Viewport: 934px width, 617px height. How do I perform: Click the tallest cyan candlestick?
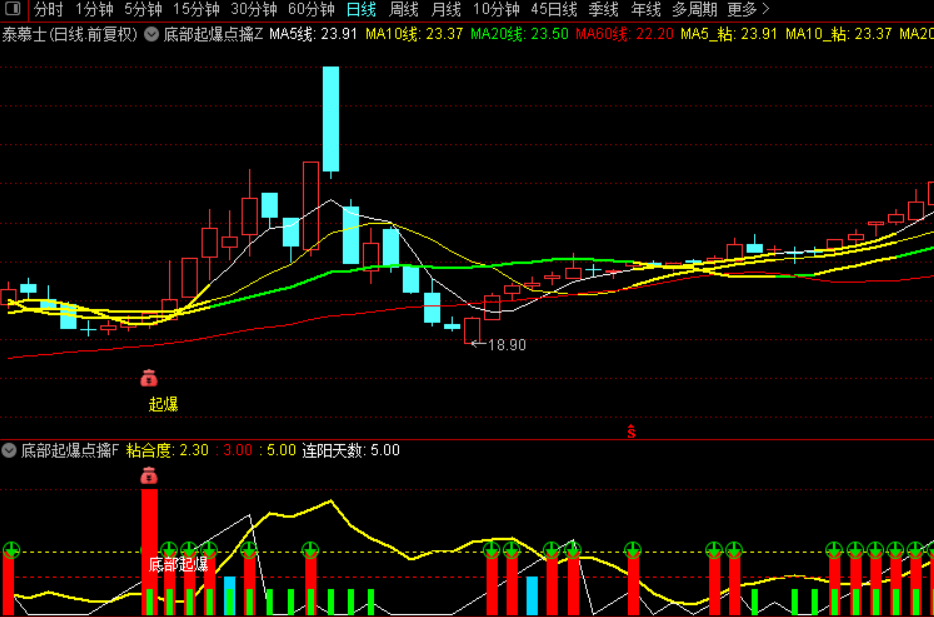[331, 119]
